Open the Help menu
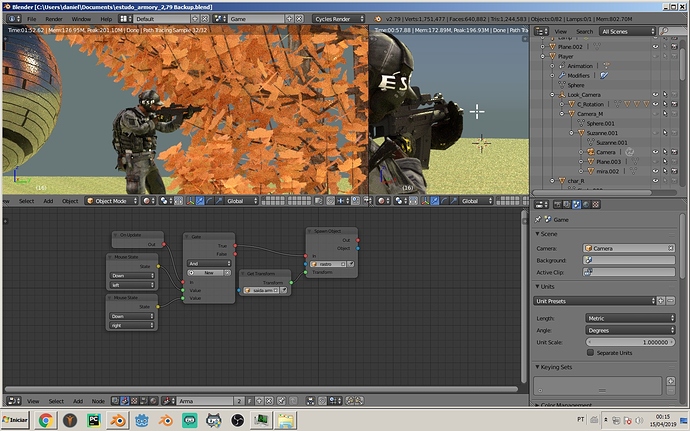This screenshot has width=690, height=431. [106, 19]
